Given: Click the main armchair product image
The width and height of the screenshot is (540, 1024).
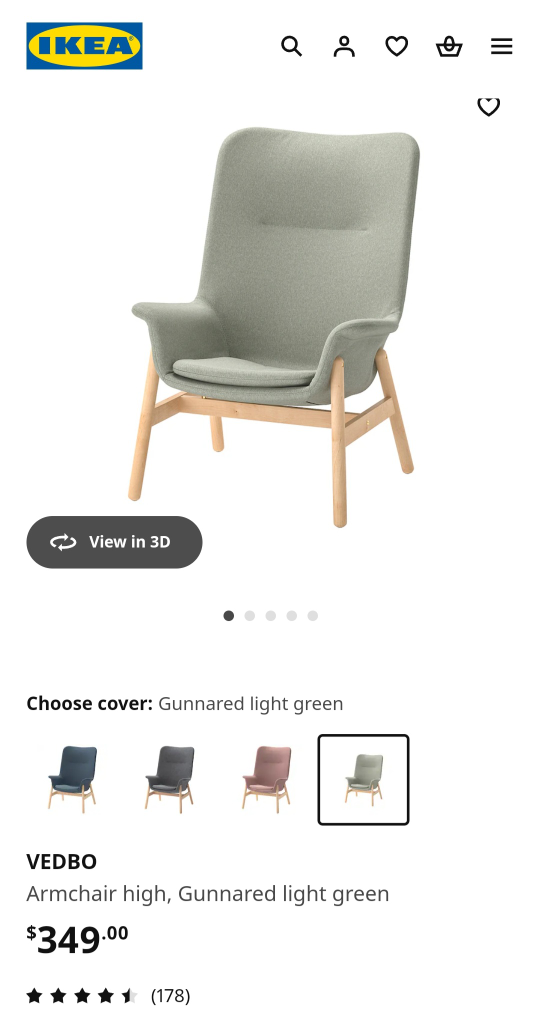Looking at the screenshot, I should (x=274, y=327).
